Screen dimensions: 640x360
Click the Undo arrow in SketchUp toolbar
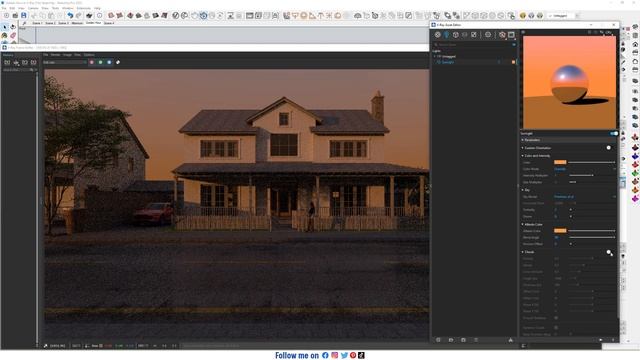pyautogui.click(x=70, y=16)
